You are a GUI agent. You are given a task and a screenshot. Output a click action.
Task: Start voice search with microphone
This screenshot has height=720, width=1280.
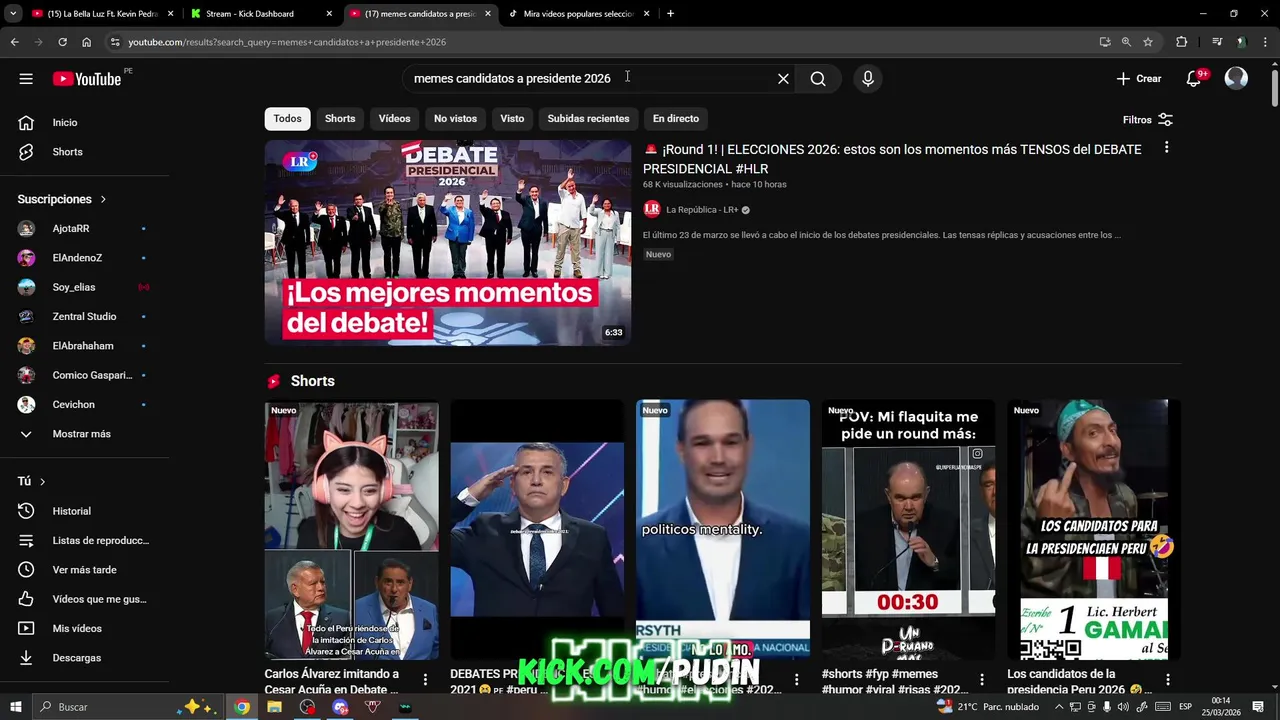tap(867, 79)
